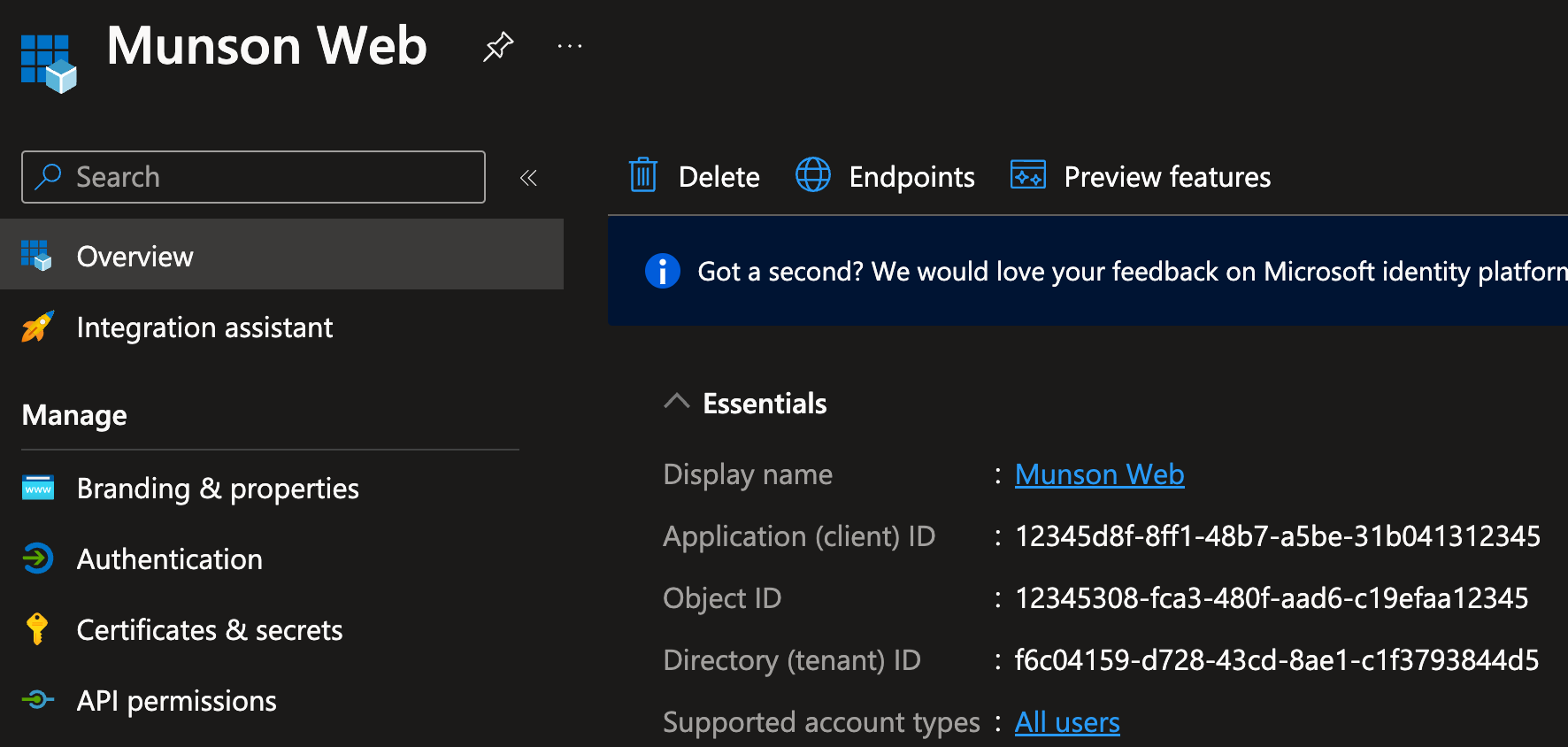Select Overview in the sidebar
Image resolution: width=1568 pixels, height=747 pixels.
click(281, 255)
